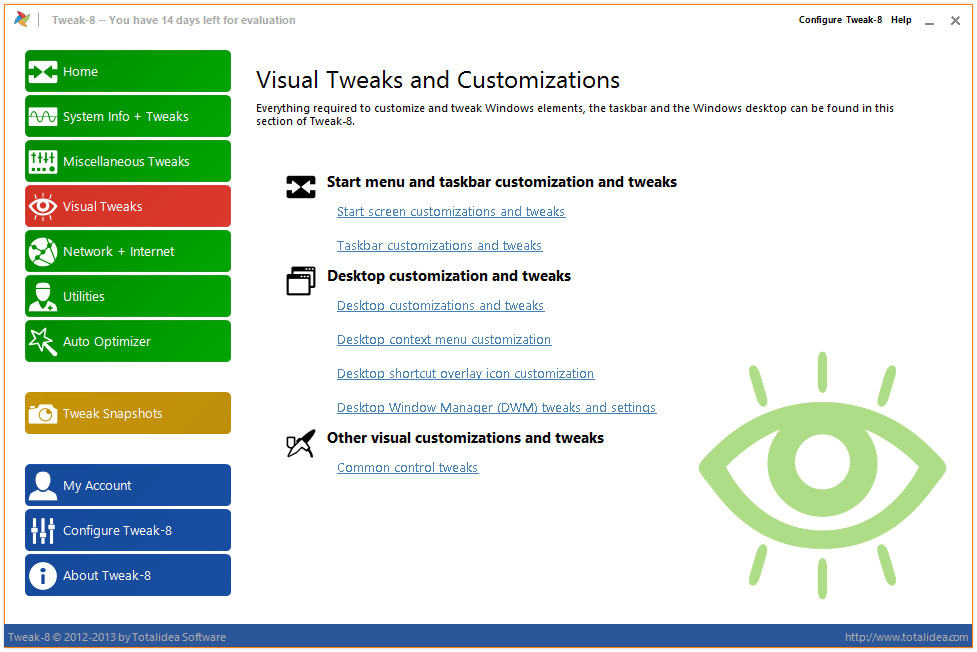Minimize the Tweak-8 window
The image size is (977, 652).
[930, 21]
